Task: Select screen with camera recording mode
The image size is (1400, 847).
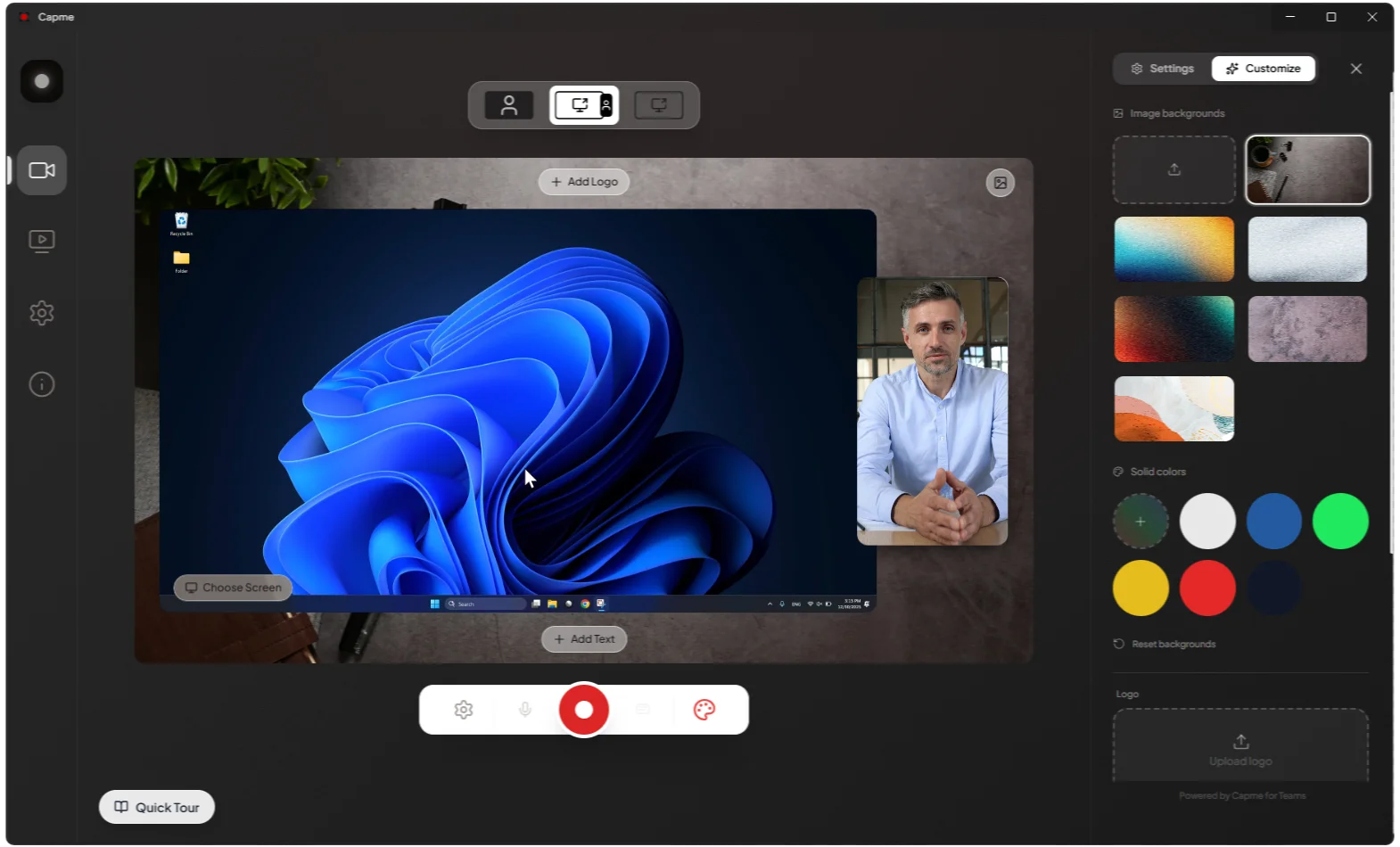Action: [584, 105]
